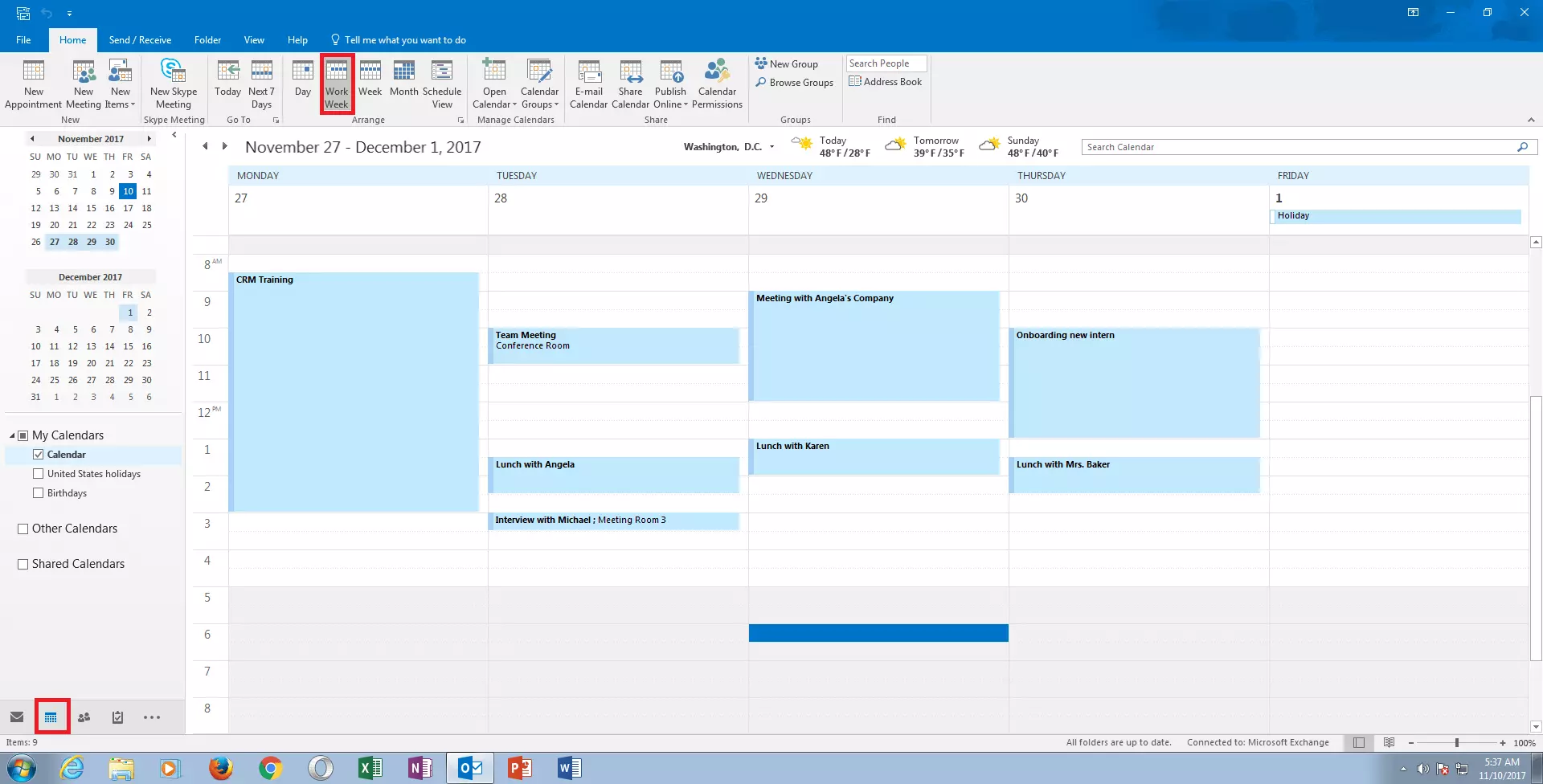Enable the United States holidays calendar
Screen dimensions: 1543x784
coord(39,473)
